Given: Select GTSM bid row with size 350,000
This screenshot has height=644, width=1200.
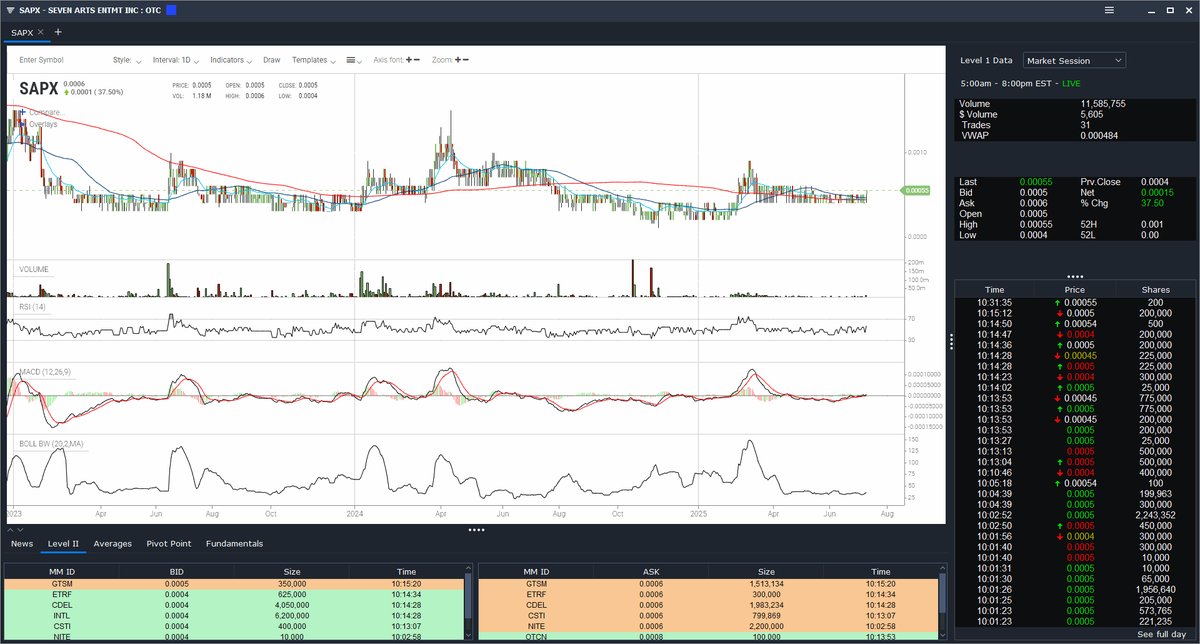Looking at the screenshot, I should click(x=235, y=582).
